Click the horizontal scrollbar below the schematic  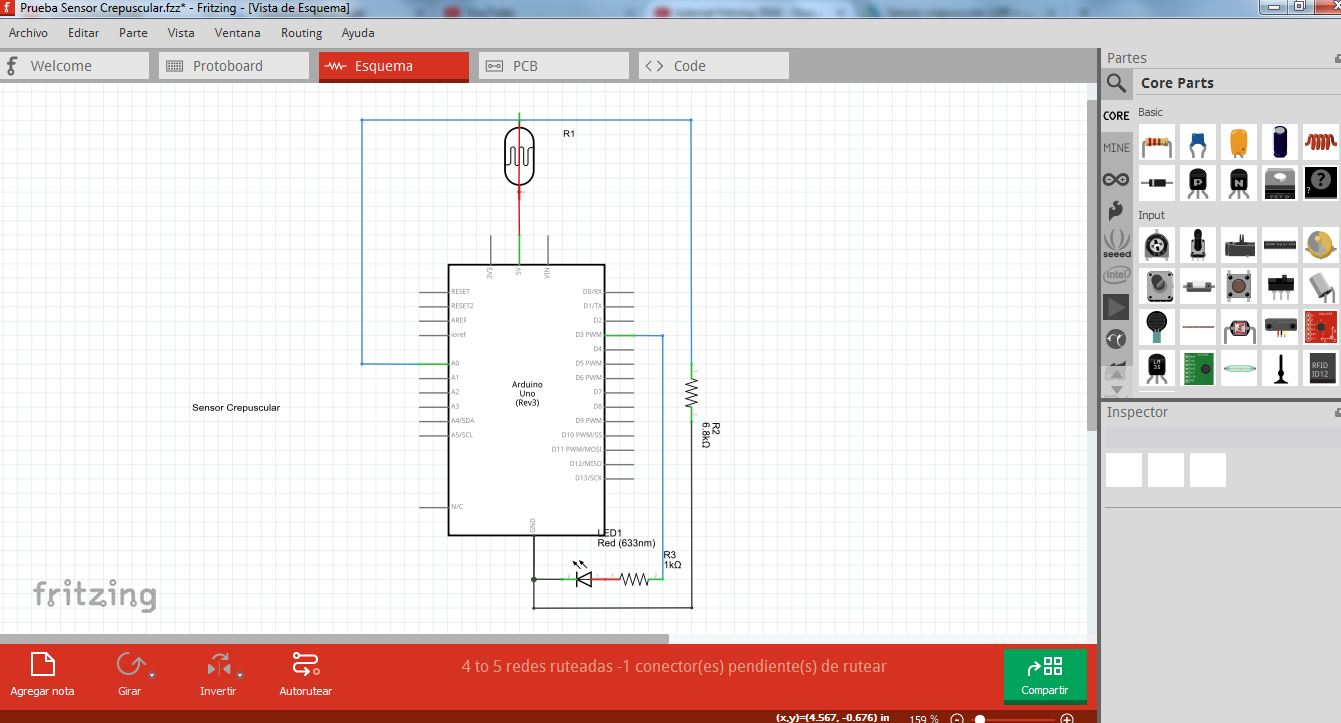[x=330, y=637]
